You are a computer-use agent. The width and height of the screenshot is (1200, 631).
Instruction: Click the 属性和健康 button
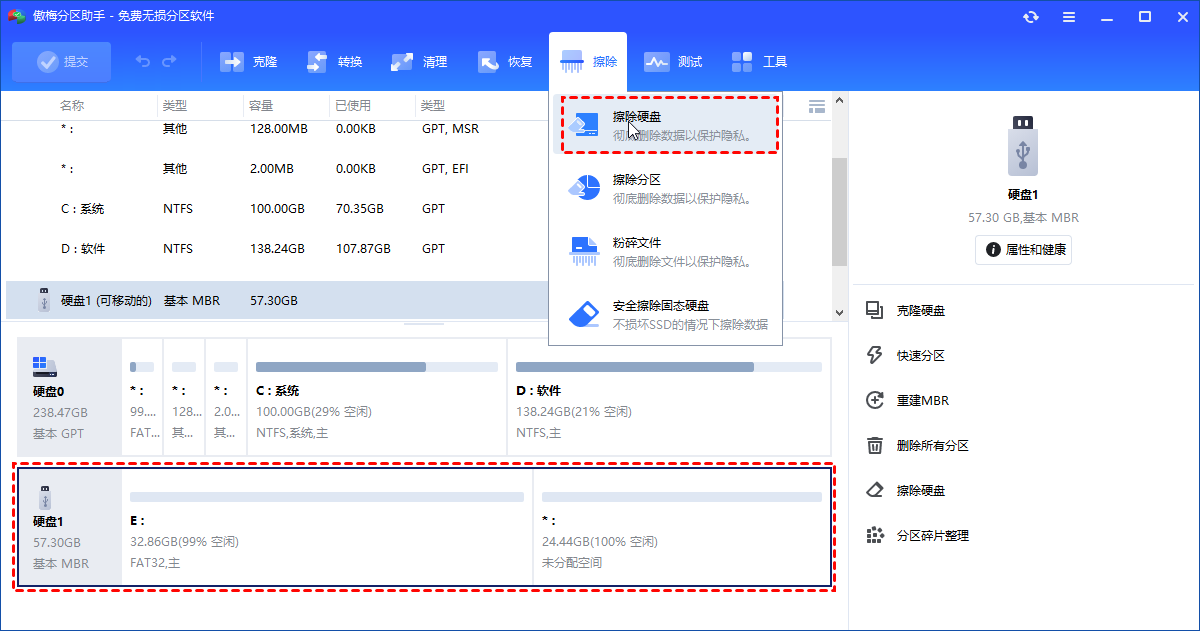[x=1023, y=250]
